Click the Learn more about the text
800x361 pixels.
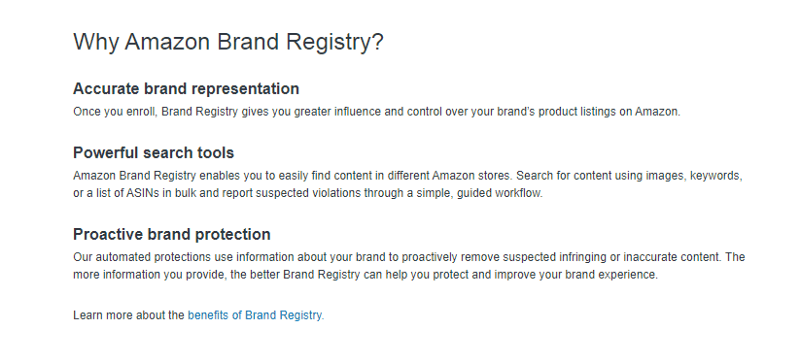click(x=129, y=315)
